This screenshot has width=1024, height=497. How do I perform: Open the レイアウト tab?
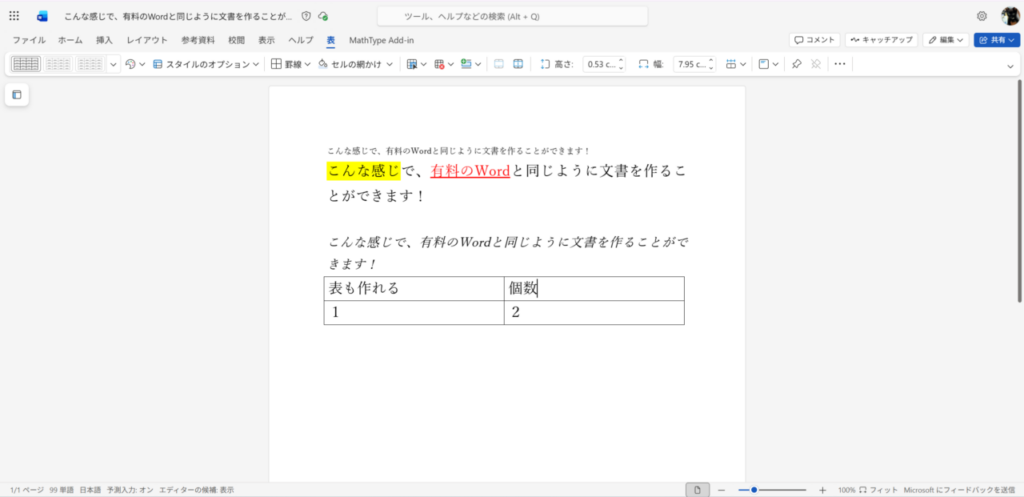147,40
